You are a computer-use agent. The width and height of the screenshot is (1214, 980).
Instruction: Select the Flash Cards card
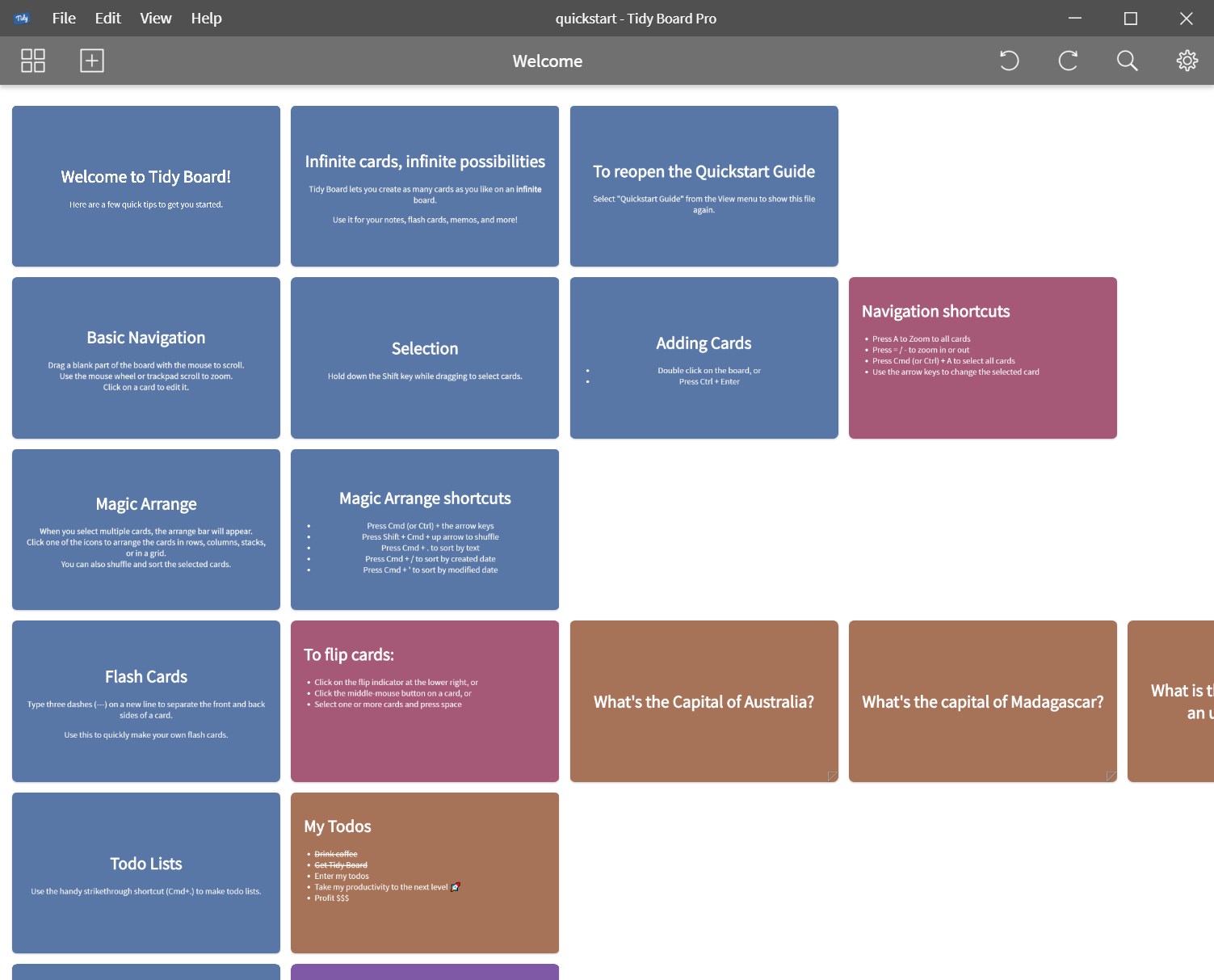(x=146, y=701)
